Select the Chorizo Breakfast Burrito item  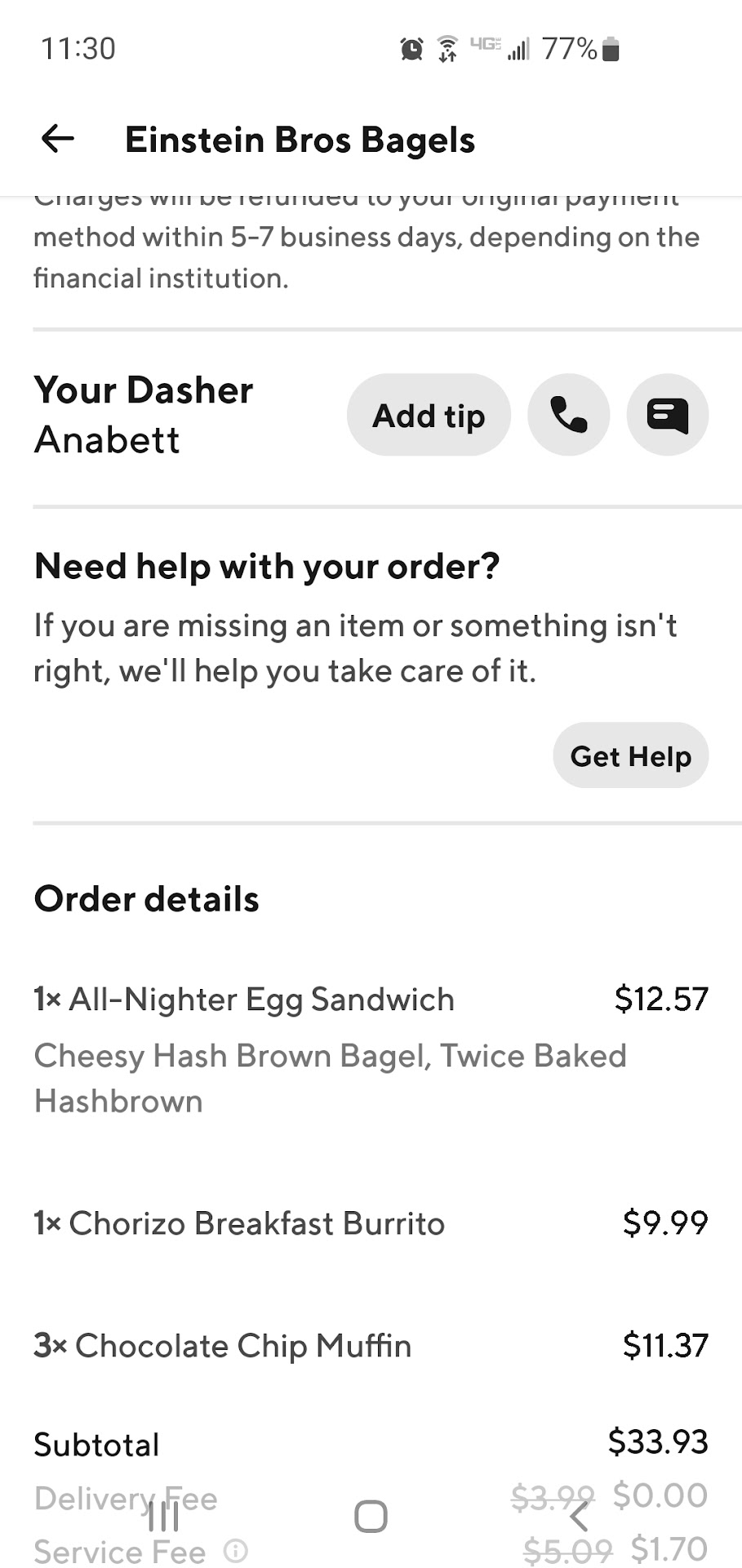coord(256,1223)
